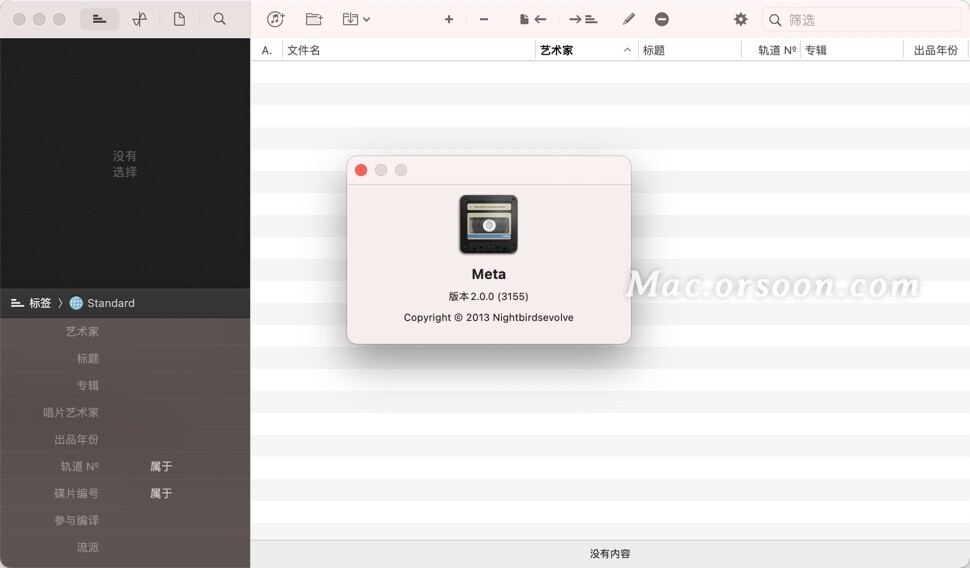Click the 筛选 filter search field

pos(862,20)
